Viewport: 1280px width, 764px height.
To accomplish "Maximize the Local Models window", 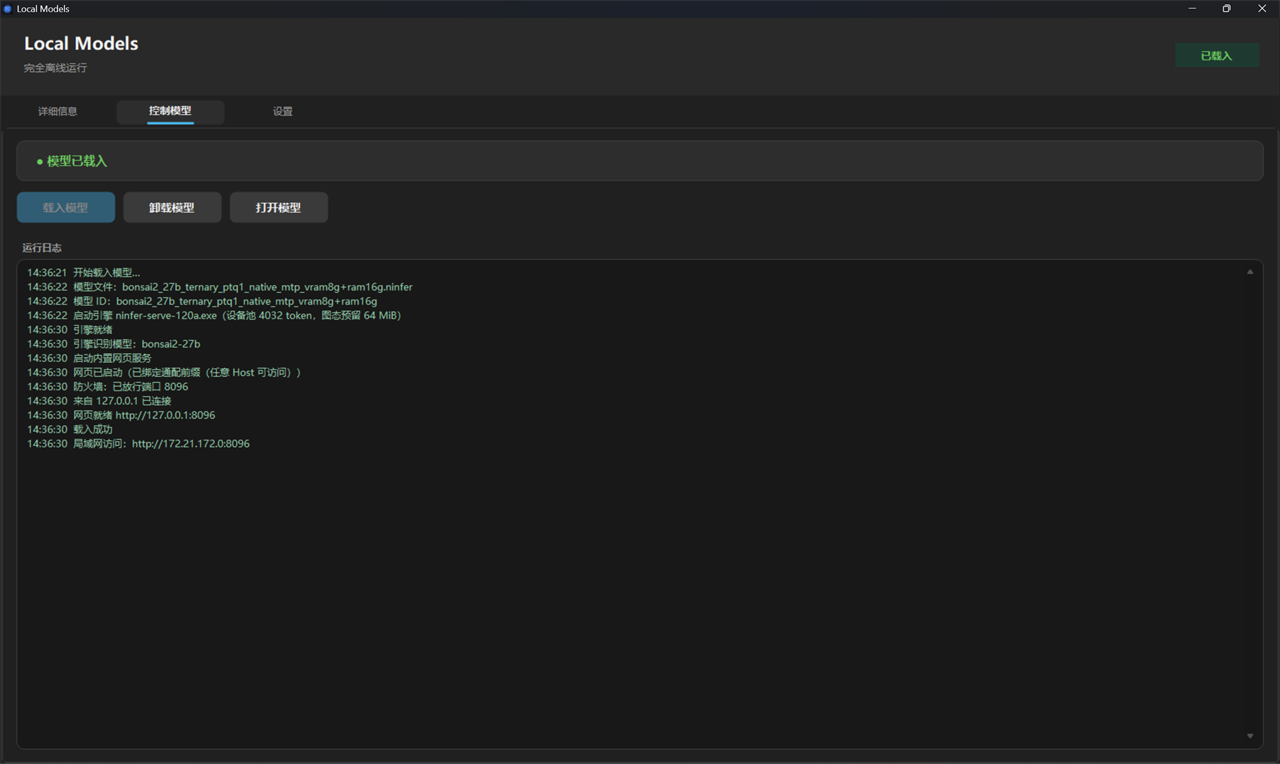I will (x=1227, y=9).
